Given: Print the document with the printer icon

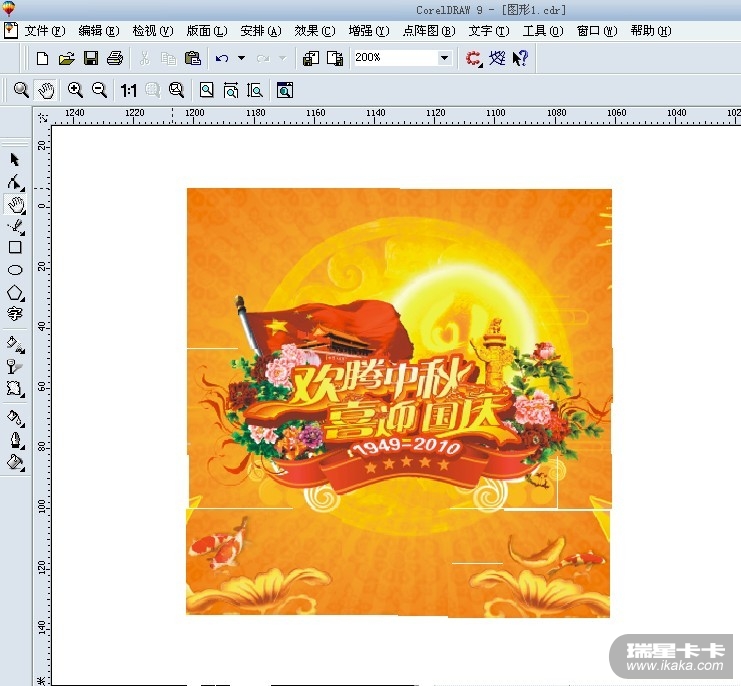Looking at the screenshot, I should pos(115,58).
